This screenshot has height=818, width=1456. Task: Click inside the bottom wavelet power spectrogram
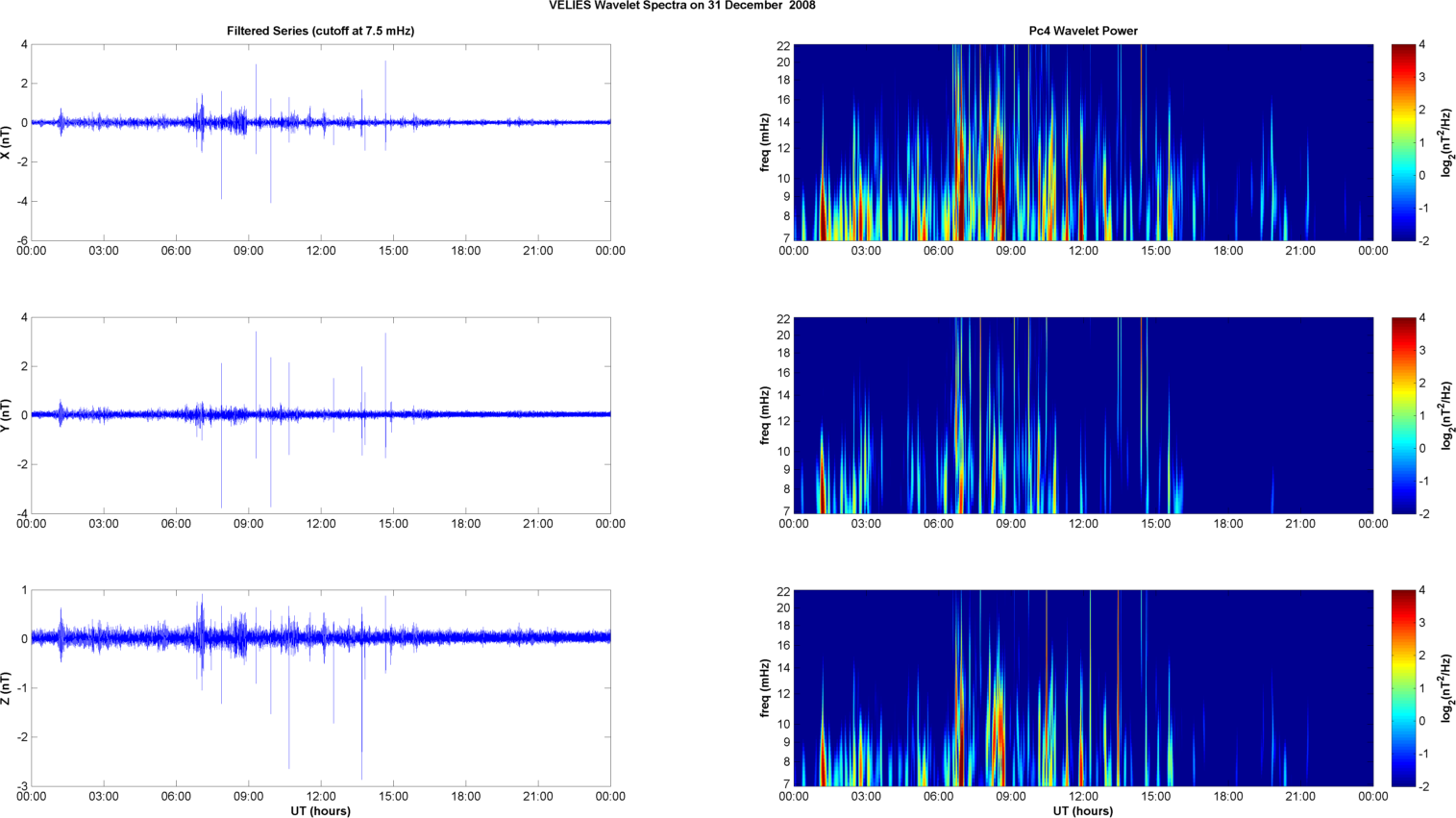(x=1083, y=688)
